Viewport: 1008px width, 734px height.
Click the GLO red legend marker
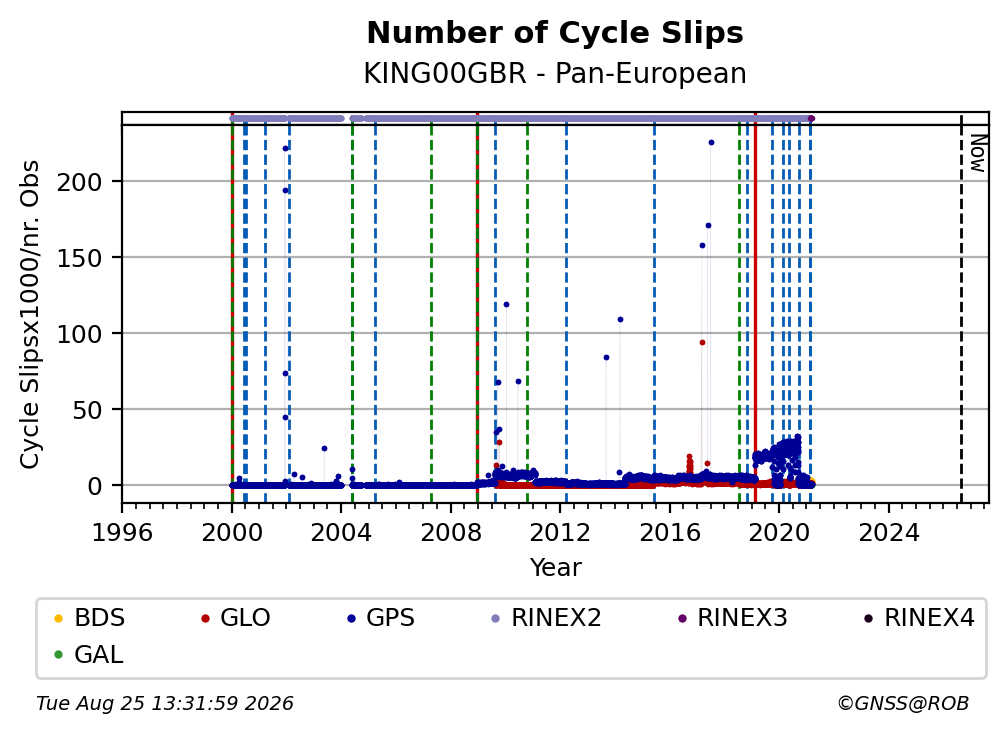[205, 618]
